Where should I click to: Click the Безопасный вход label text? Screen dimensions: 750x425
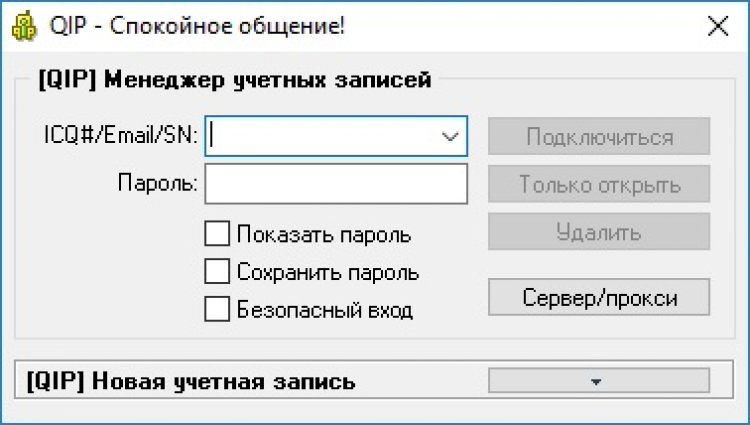325,310
